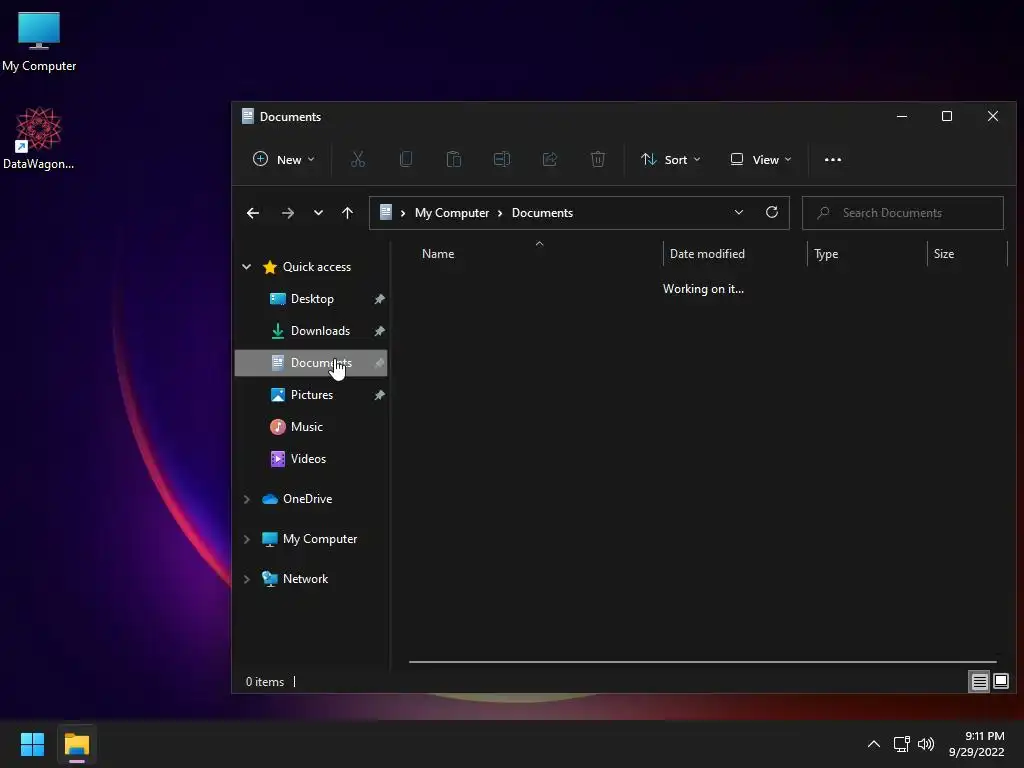Switch to Large icons view layout

coord(1001,682)
